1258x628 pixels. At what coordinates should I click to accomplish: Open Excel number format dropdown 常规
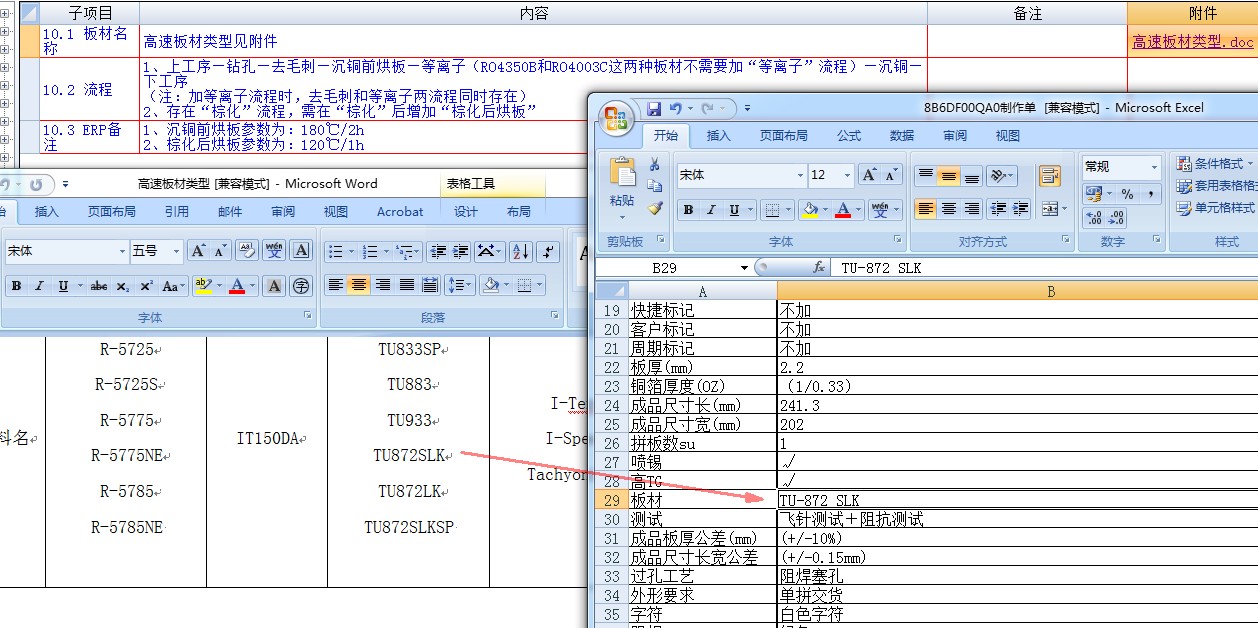pyautogui.click(x=1154, y=166)
